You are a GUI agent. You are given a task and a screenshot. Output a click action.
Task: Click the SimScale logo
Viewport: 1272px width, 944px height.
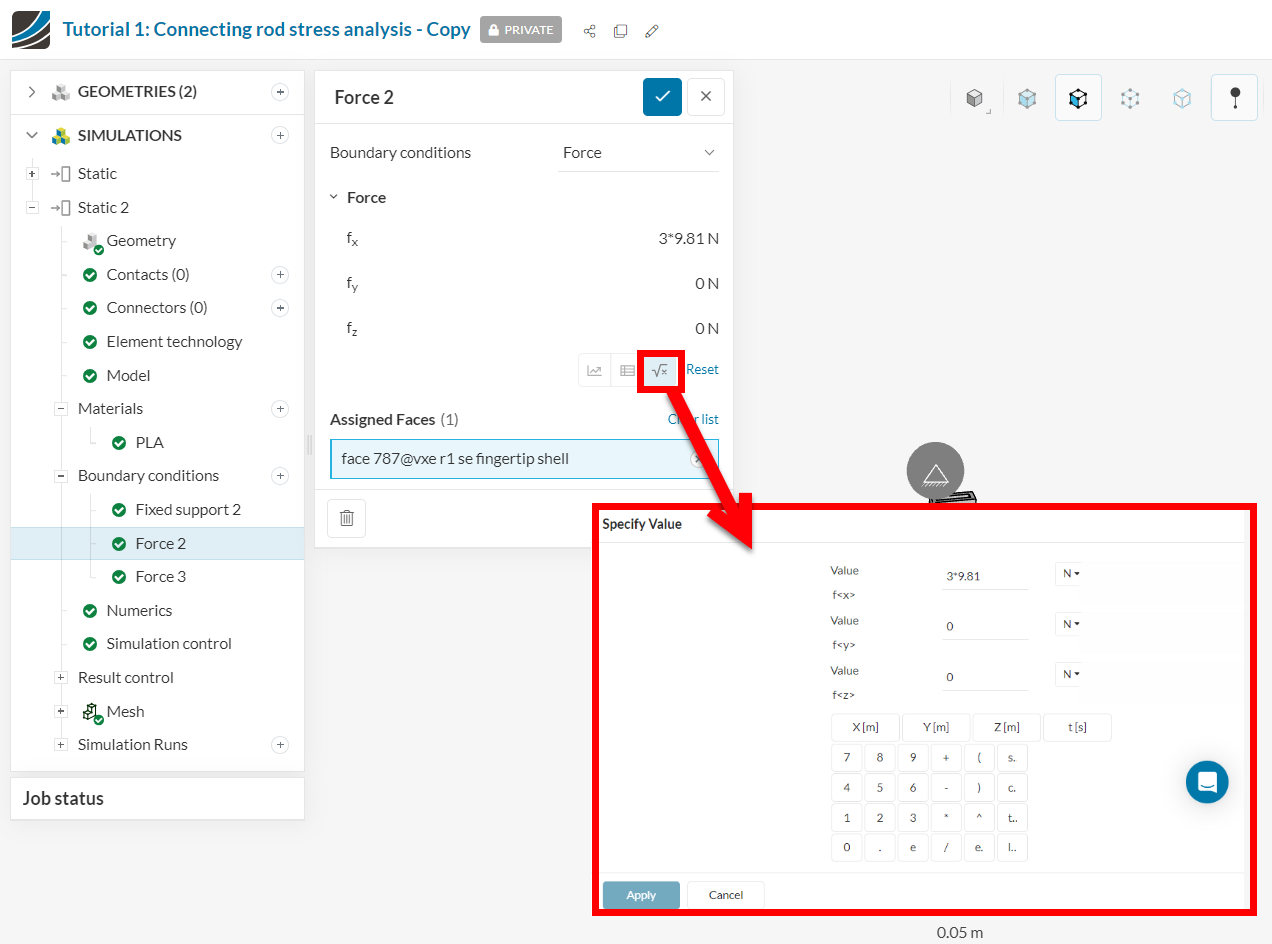point(31,29)
